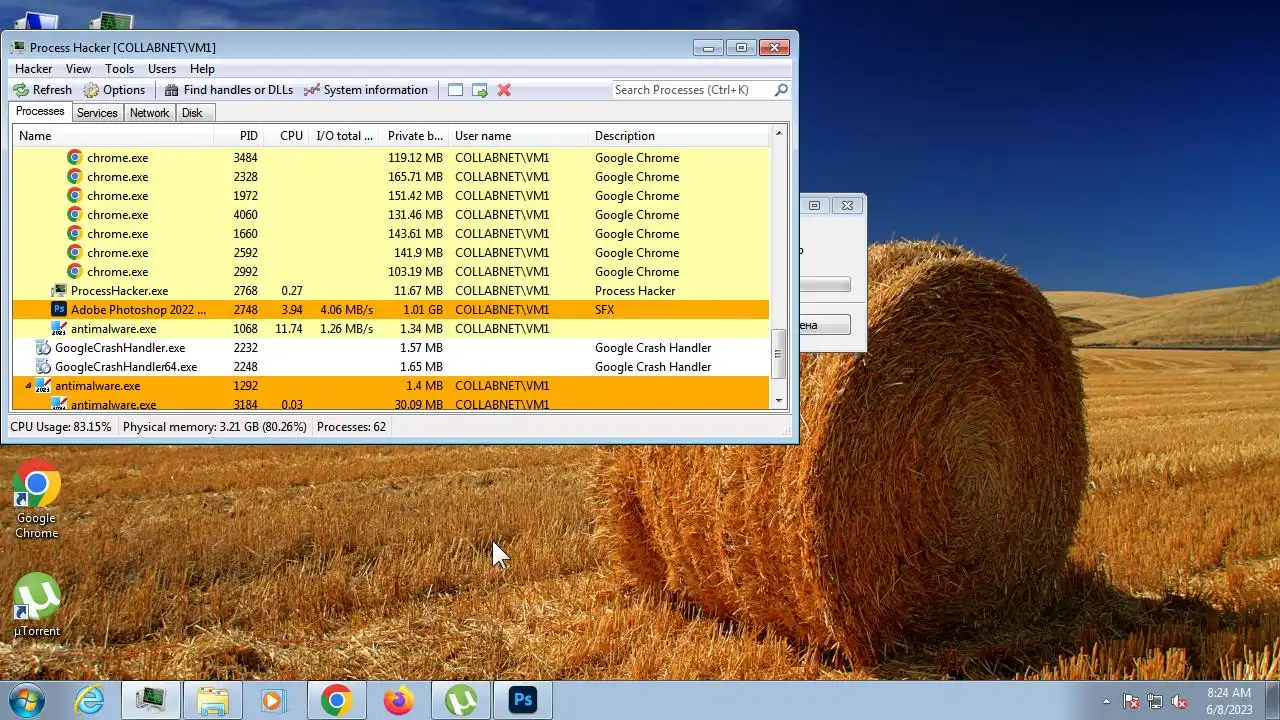Click the Chrome taskbar icon
The image size is (1280, 720).
pos(336,701)
